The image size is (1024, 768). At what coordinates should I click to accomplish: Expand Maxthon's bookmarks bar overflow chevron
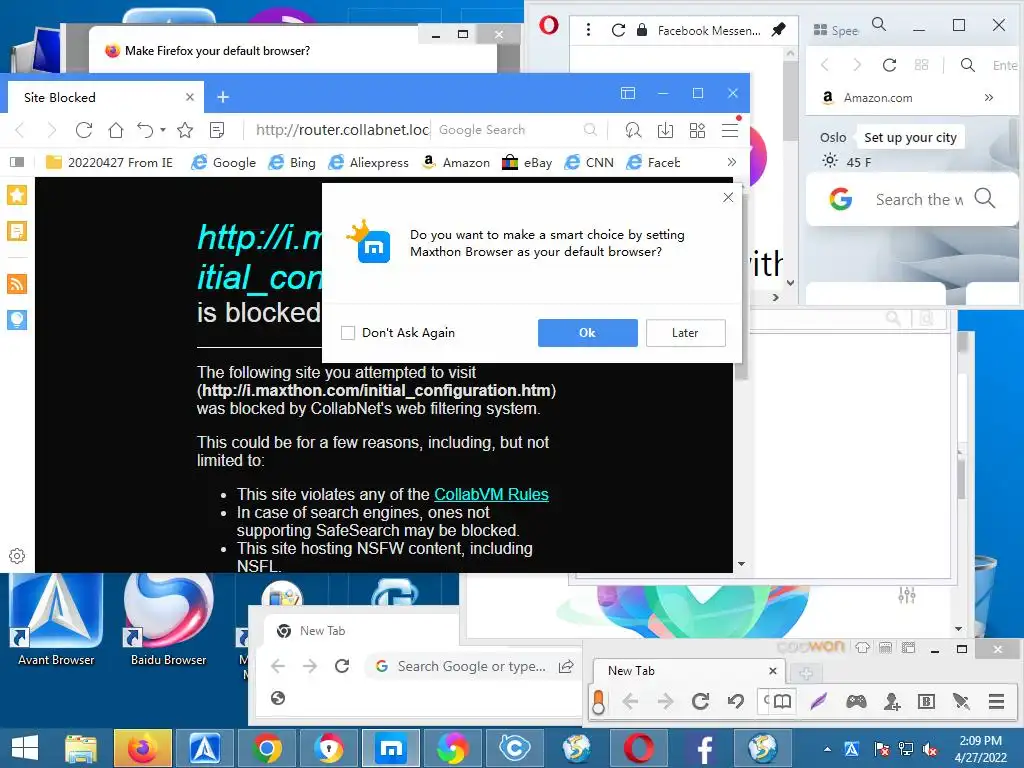[x=731, y=162]
